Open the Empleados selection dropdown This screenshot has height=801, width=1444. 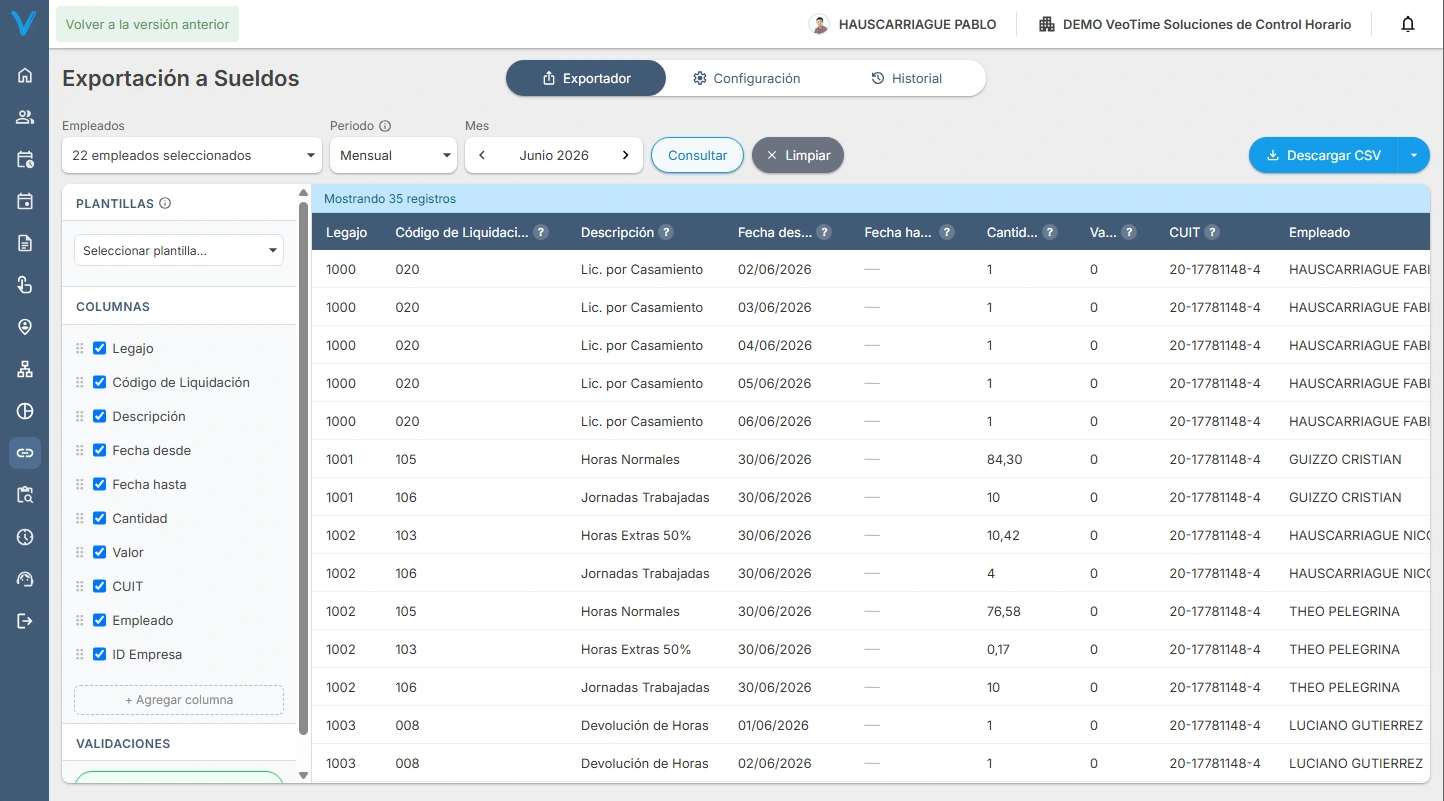192,155
